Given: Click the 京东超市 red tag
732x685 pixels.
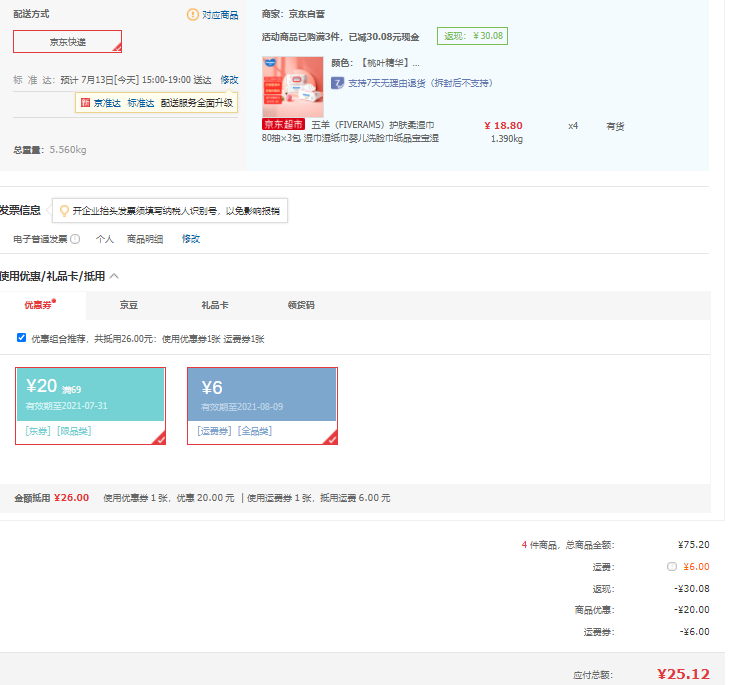Looking at the screenshot, I should pos(283,124).
